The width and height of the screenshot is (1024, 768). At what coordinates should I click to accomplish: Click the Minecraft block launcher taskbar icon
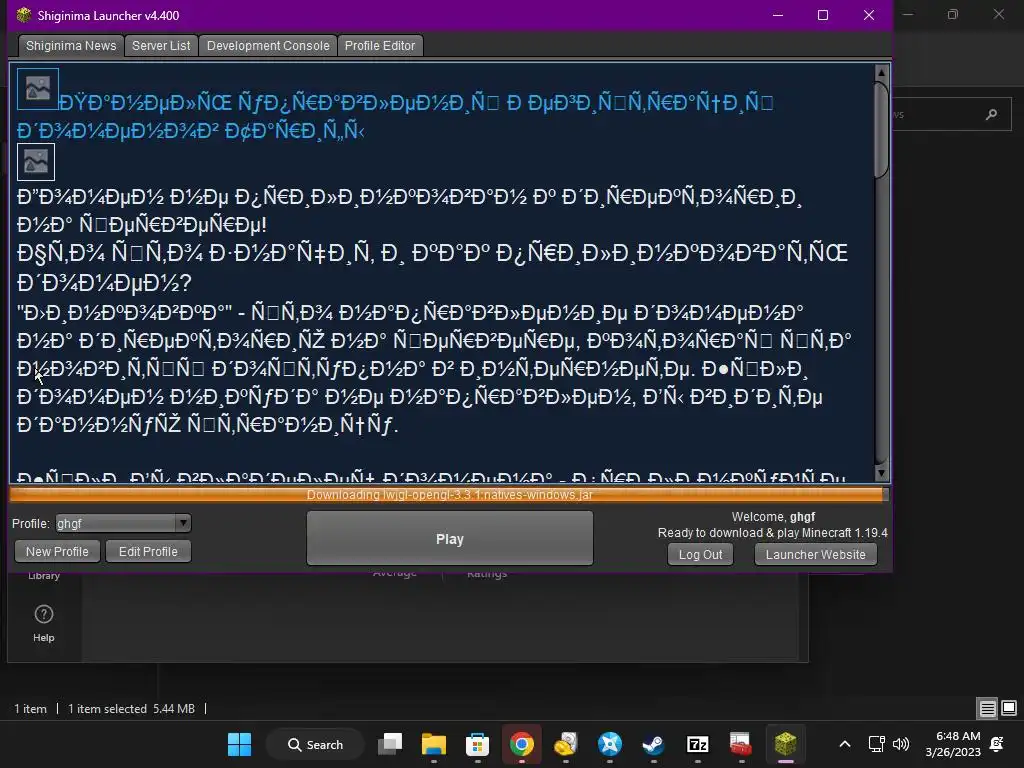click(x=786, y=744)
